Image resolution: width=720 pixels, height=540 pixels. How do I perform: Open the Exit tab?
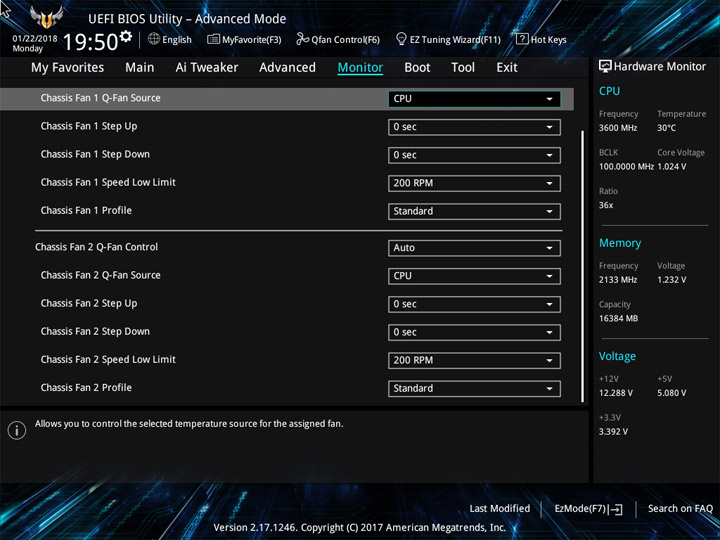point(507,68)
